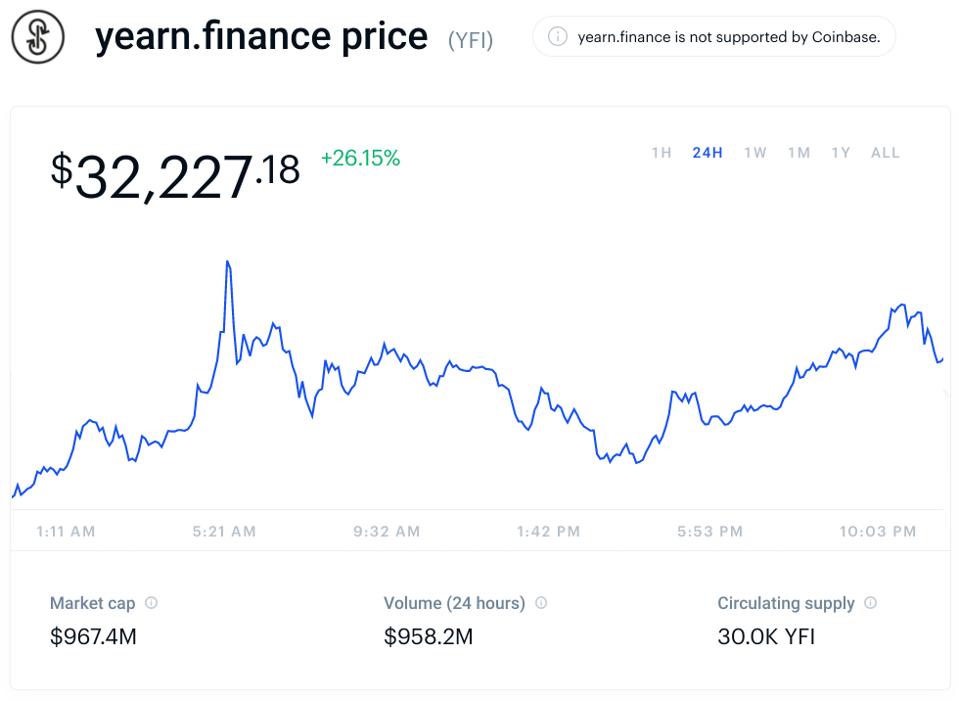Click the 5:53 PM time axis label
Image resolution: width=959 pixels, height=701 pixels.
[x=710, y=532]
